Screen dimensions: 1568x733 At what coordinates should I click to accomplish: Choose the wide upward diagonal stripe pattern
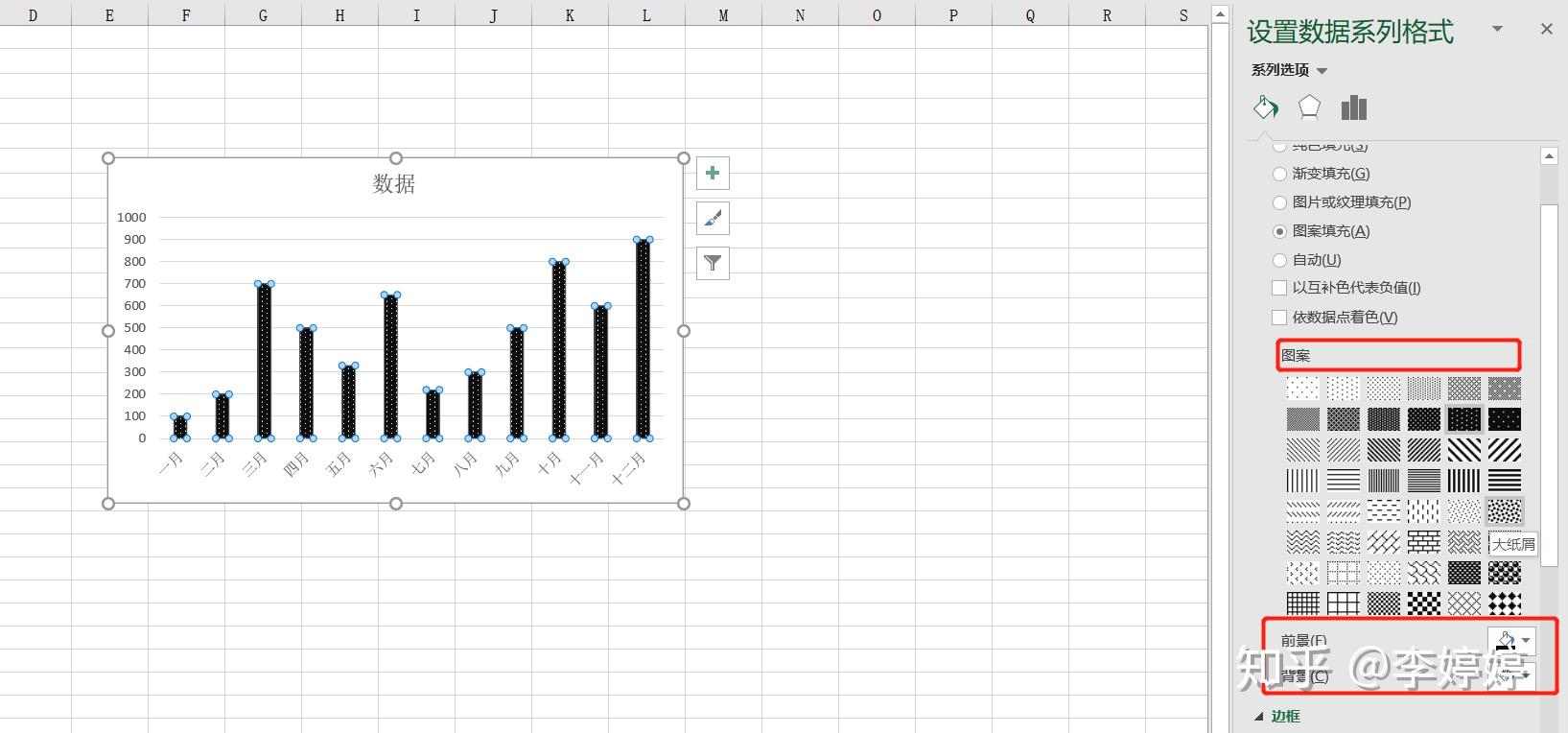1505,450
